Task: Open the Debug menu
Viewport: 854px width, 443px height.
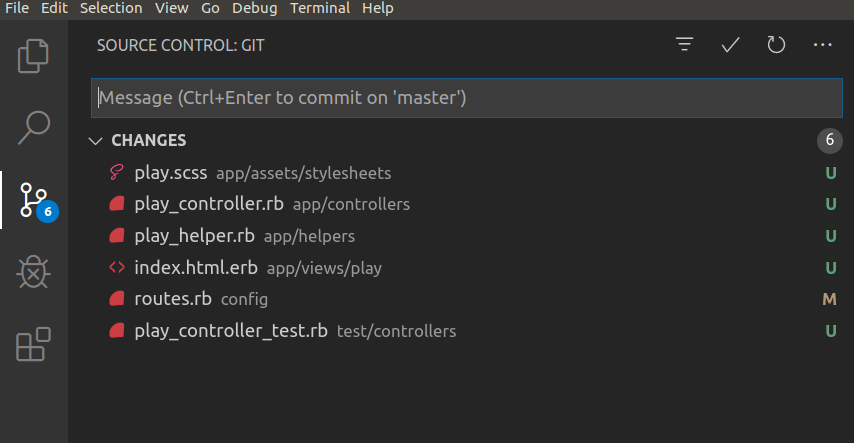Action: (254, 8)
